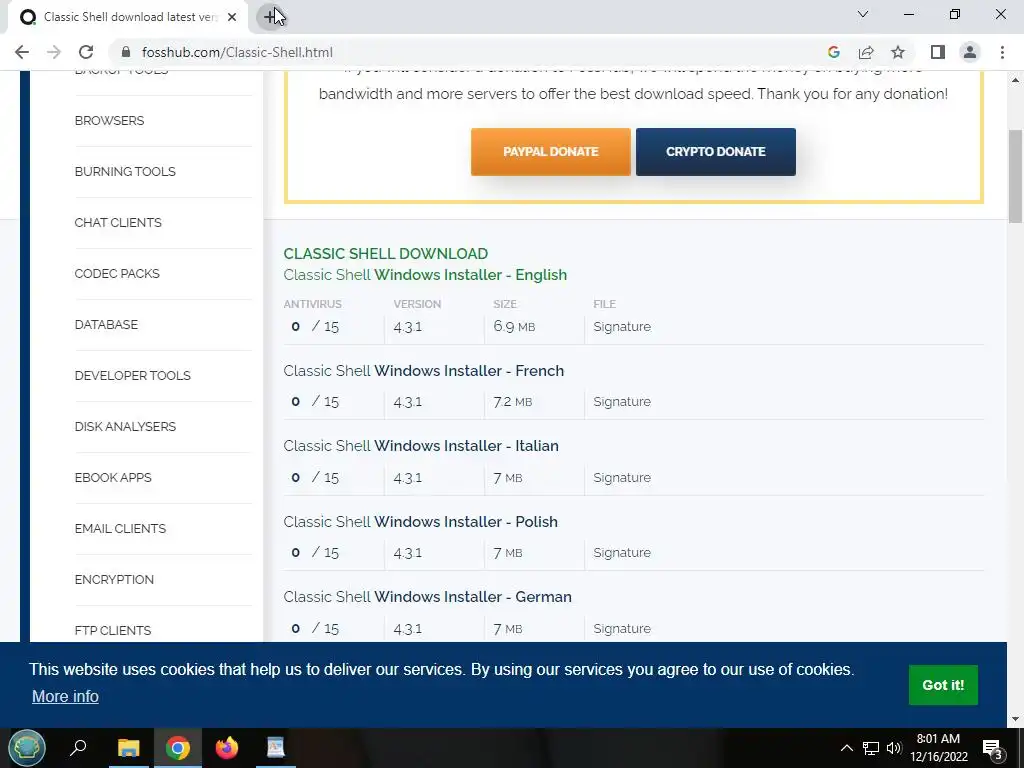
Task: Show hidden system tray icons
Action: tap(846, 748)
